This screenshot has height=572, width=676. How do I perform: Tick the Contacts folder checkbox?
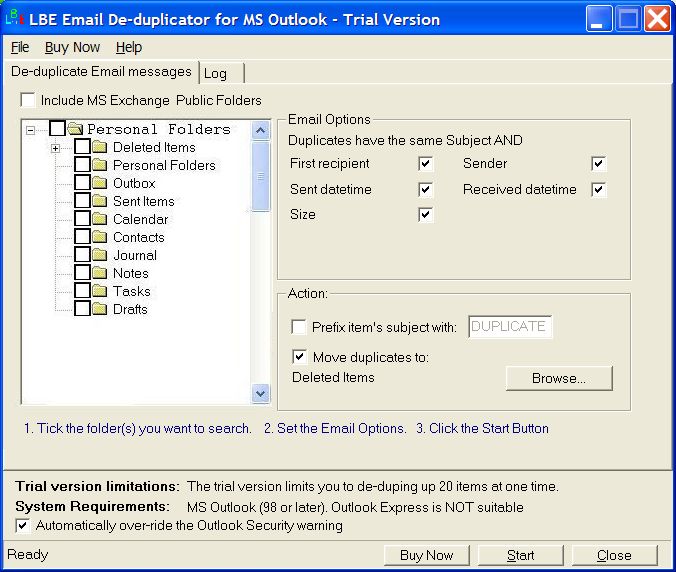tap(82, 237)
